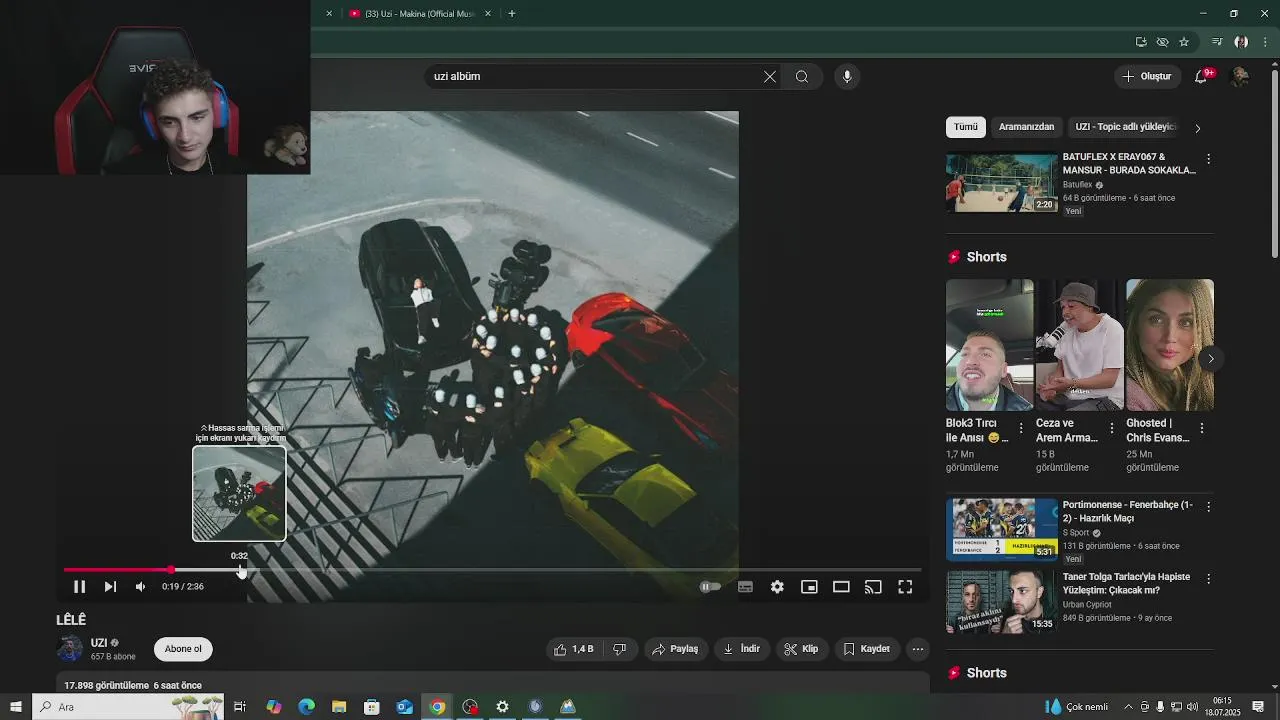Click the taskbar Ara search box
Image resolution: width=1280 pixels, height=720 pixels.
(128, 707)
